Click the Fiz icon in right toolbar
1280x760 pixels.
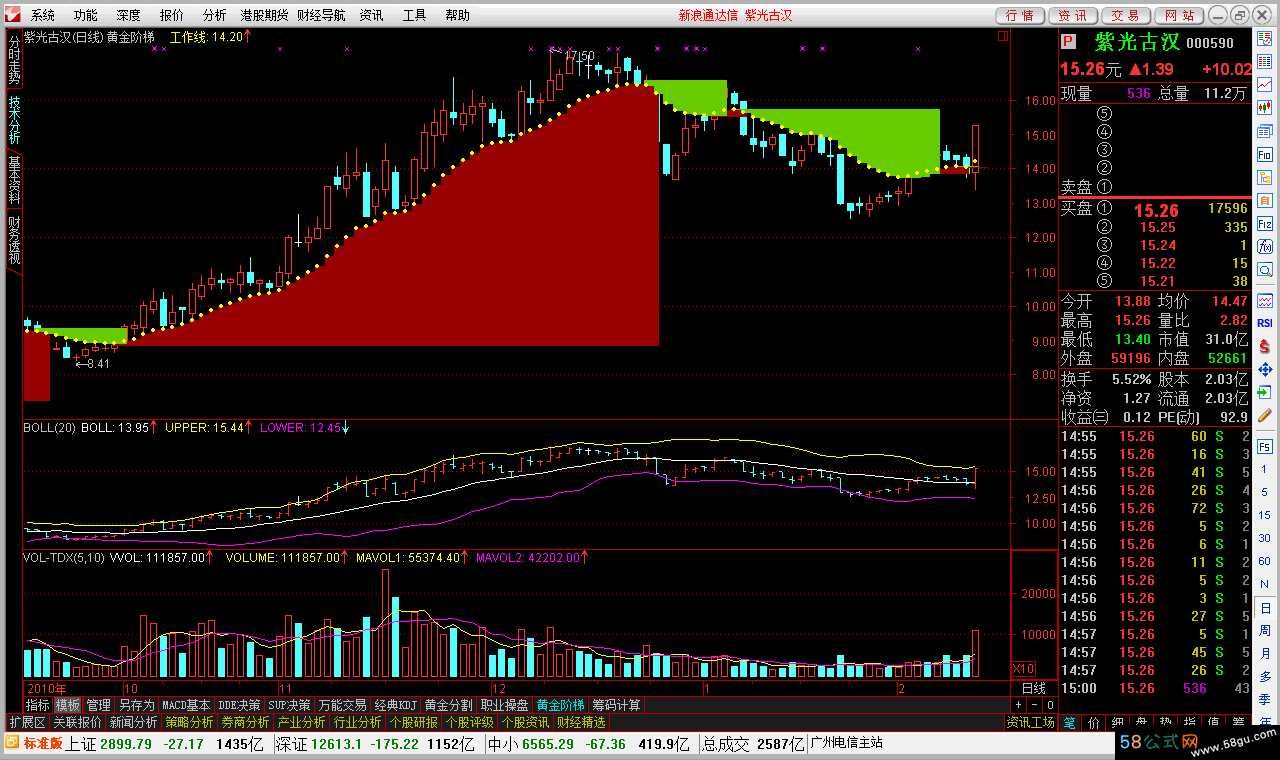click(1265, 225)
